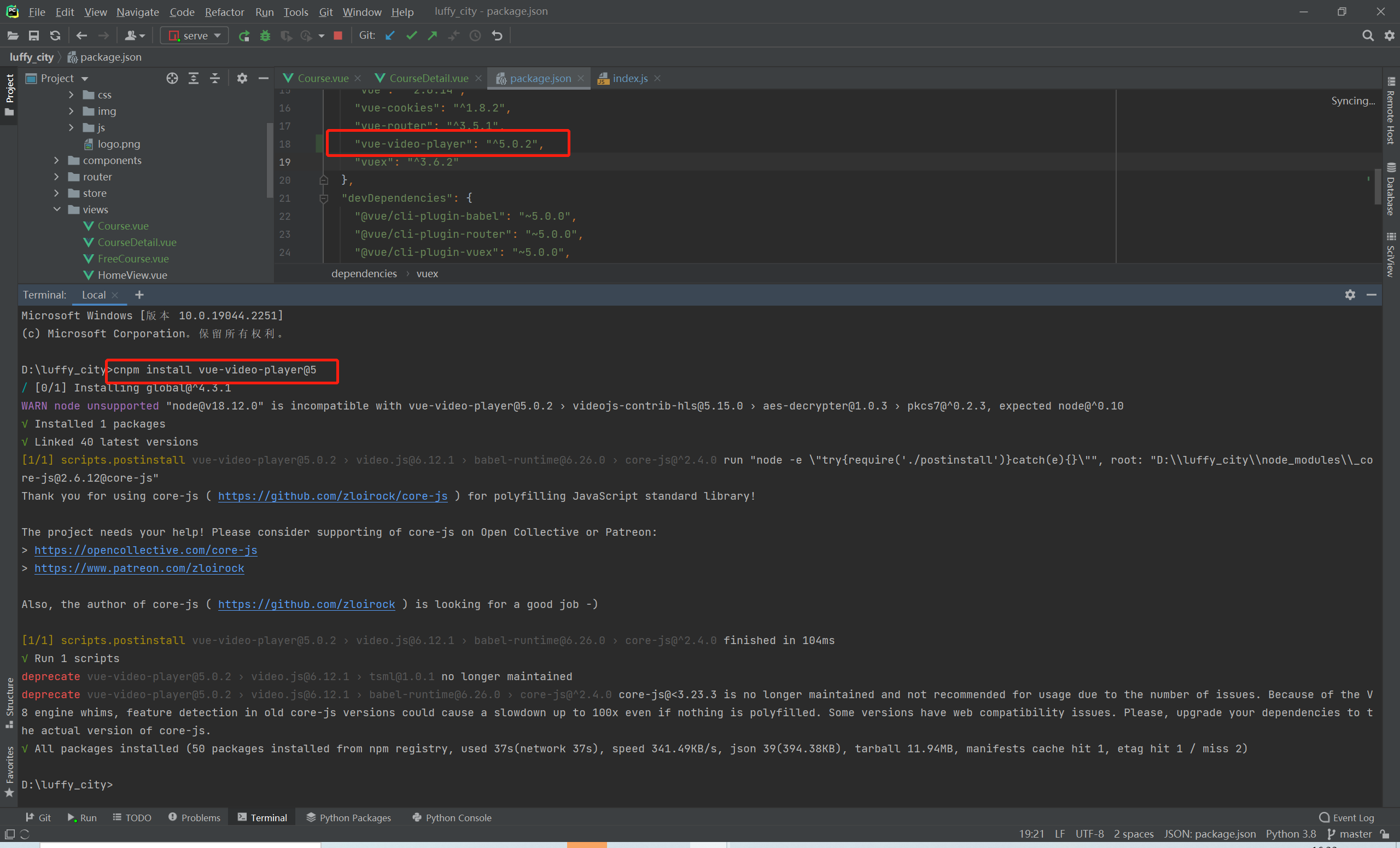Switch to the CourseDetail.vue tab
Screen dimensions: 1400x848
tap(428, 78)
